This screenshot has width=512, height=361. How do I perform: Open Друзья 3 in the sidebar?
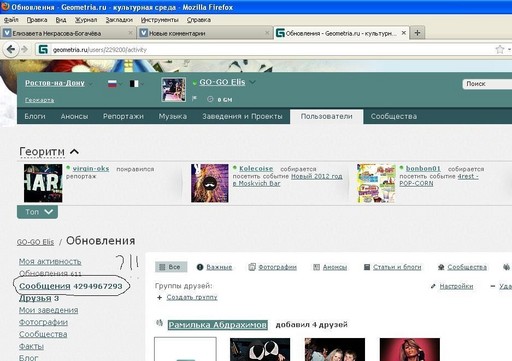(39, 298)
